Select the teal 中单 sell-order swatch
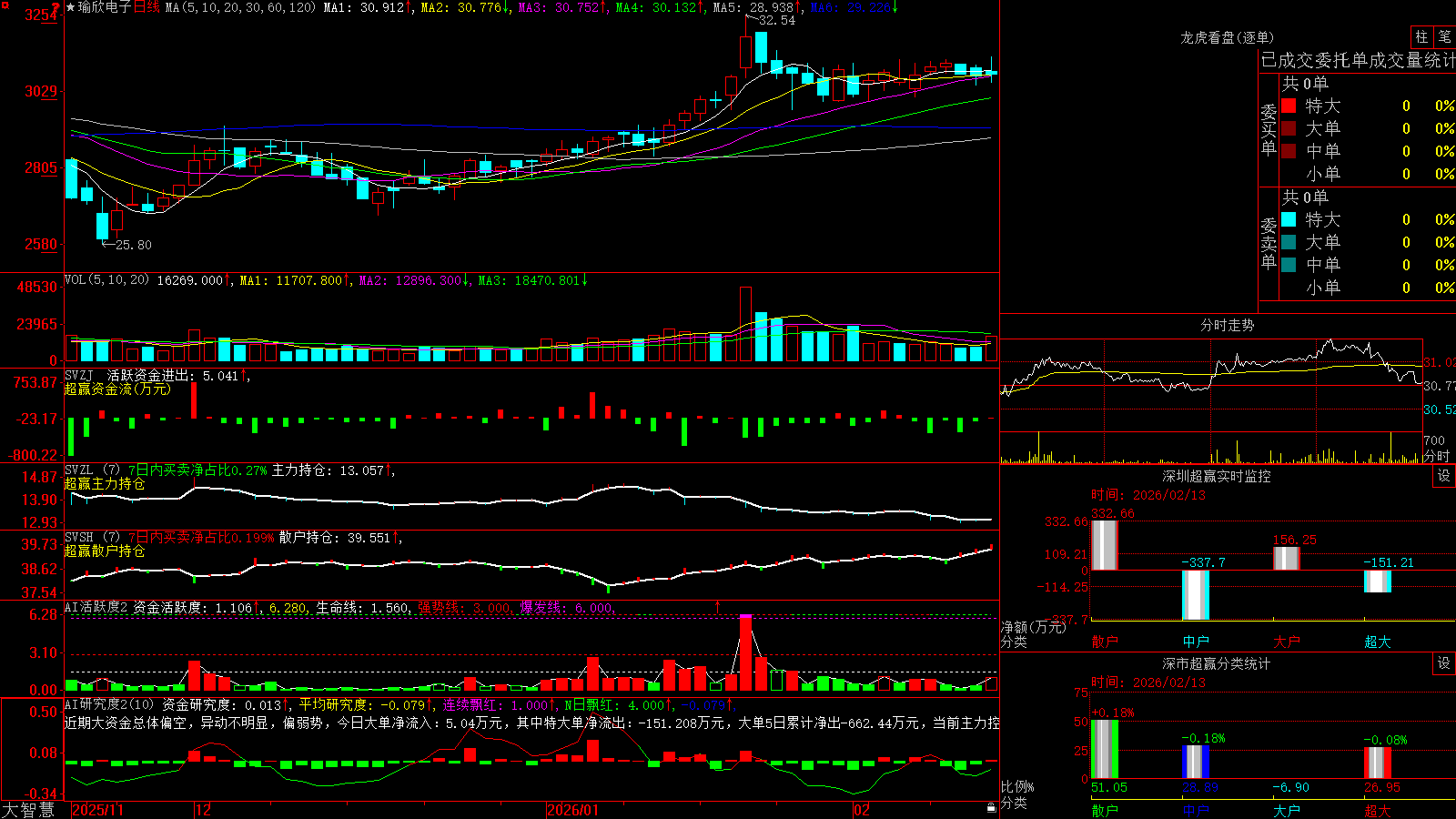The height and width of the screenshot is (819, 1456). [x=1289, y=265]
